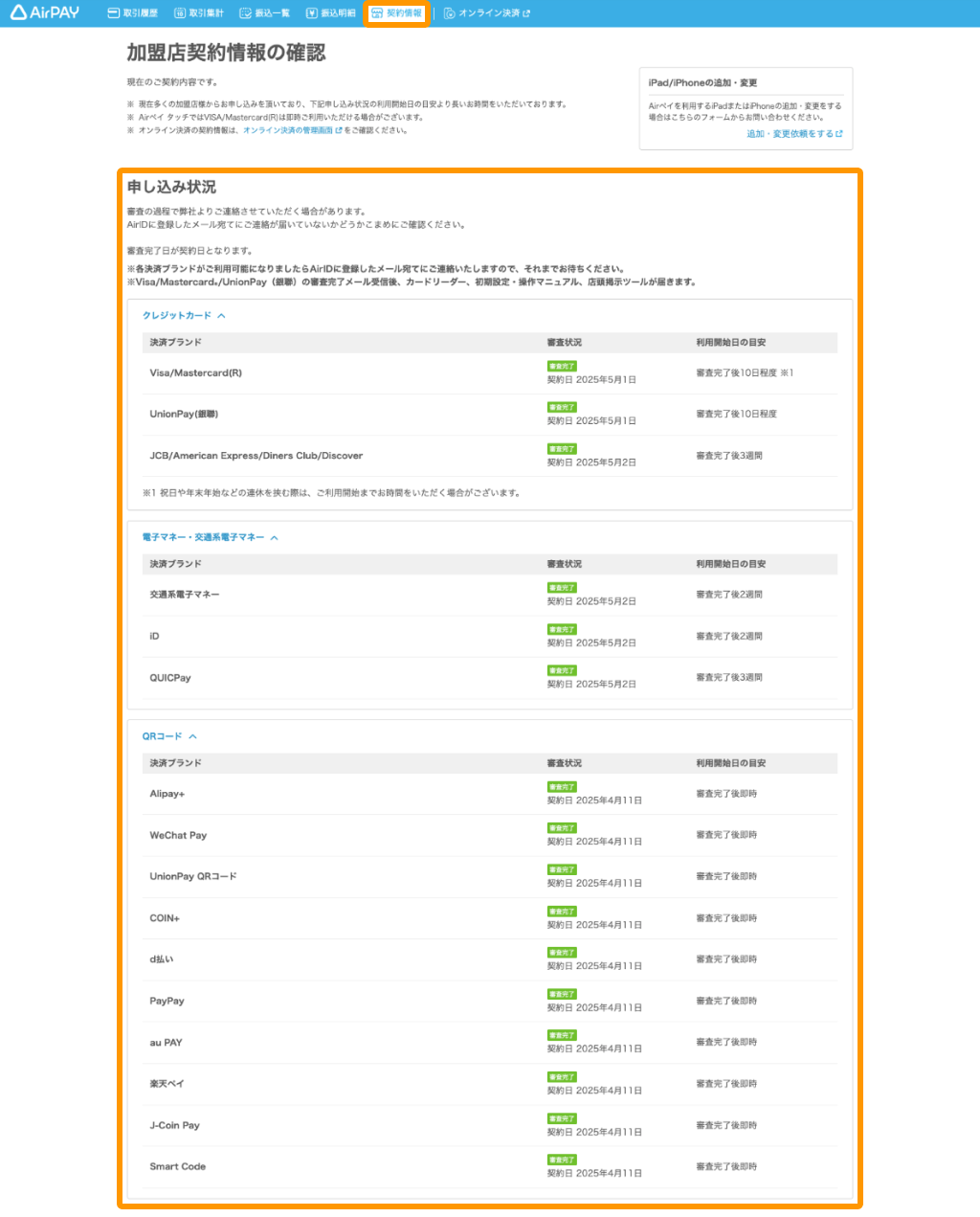This screenshot has height=1217, width=980.
Task: Select the 契約情報 tab
Action: (396, 13)
